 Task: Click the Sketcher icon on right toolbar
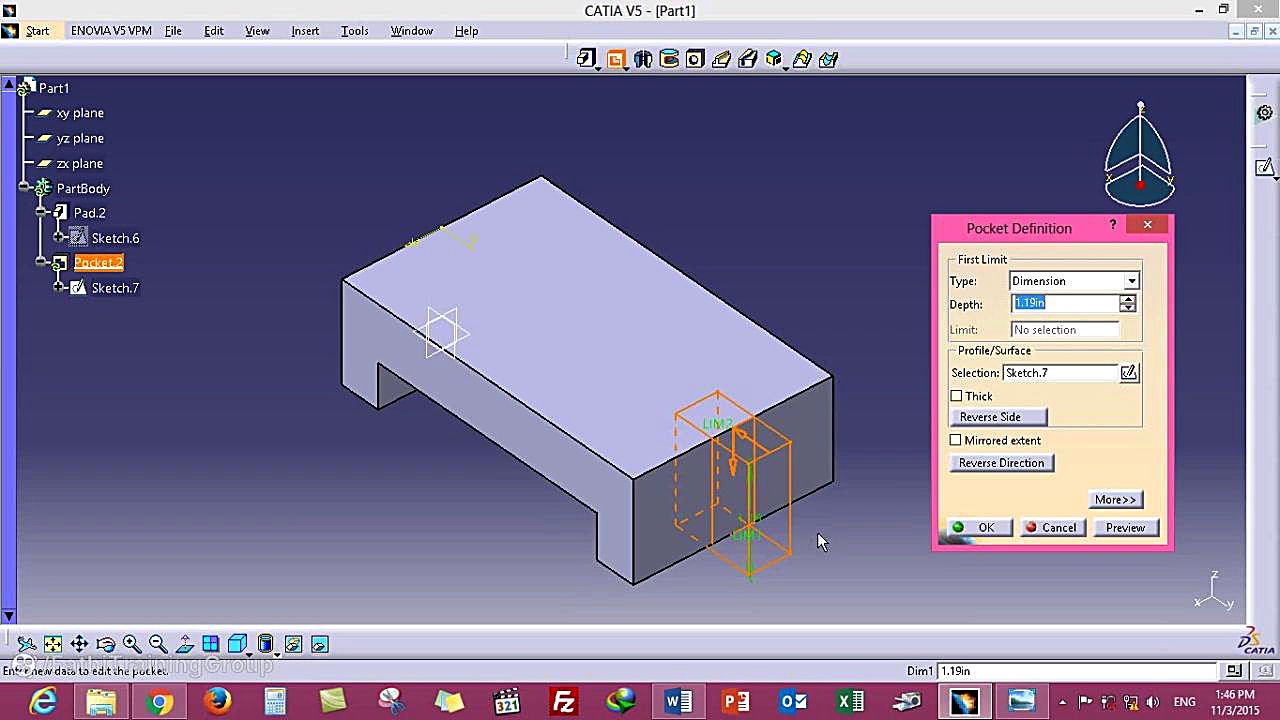pyautogui.click(x=1265, y=167)
